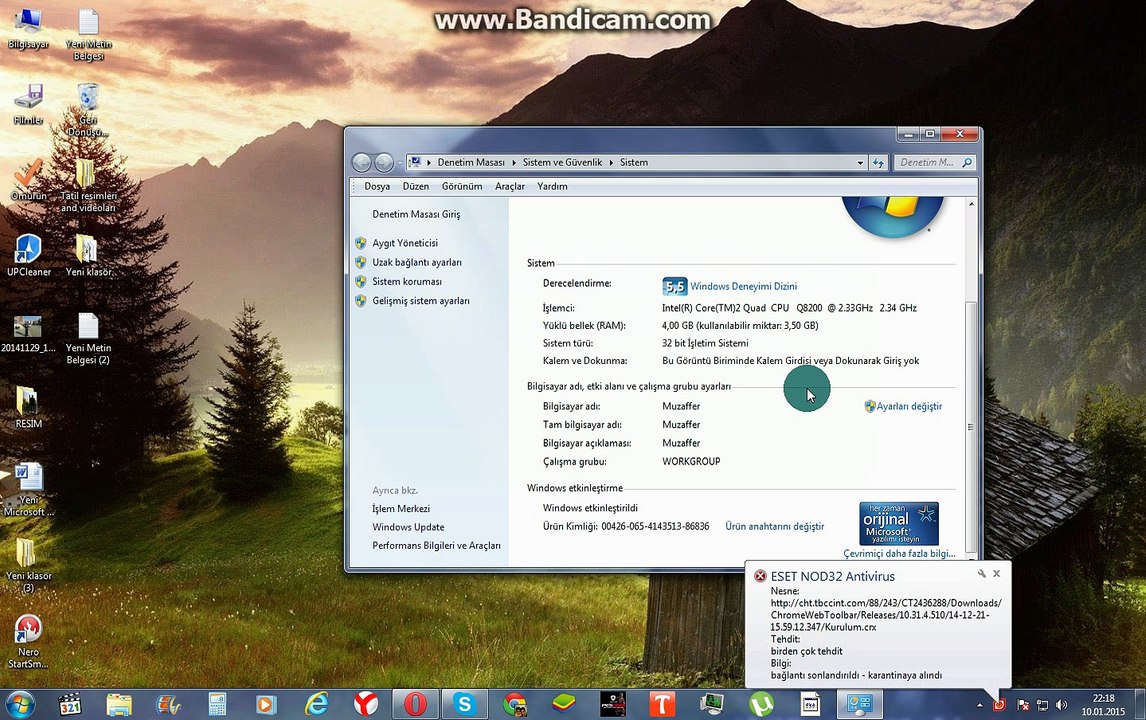Open Yandex browser from taskbar
Viewport: 1146px width, 720px height.
[366, 705]
